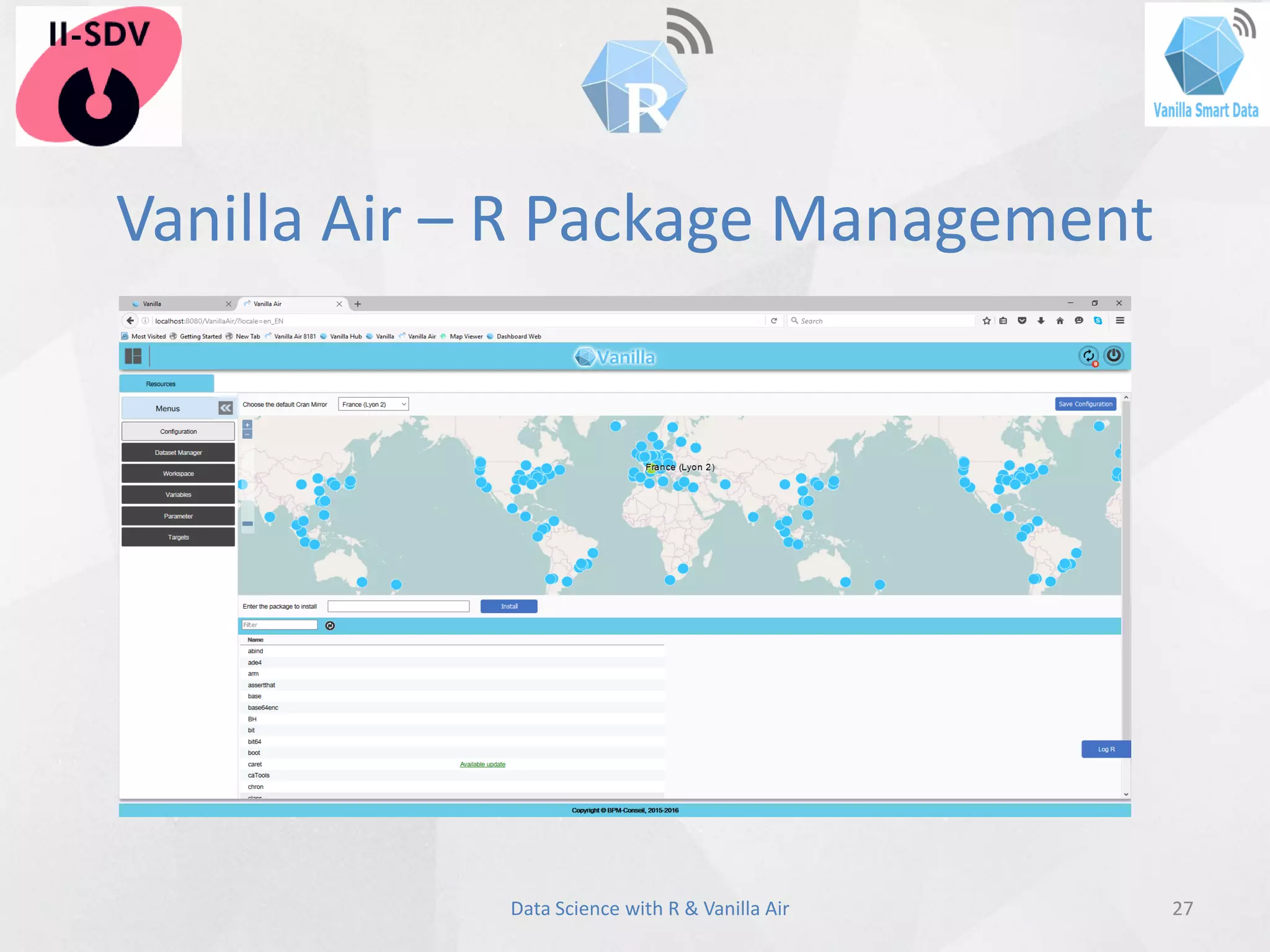The image size is (1270, 952).
Task: Open the browser hamburger menu
Action: coord(1120,320)
